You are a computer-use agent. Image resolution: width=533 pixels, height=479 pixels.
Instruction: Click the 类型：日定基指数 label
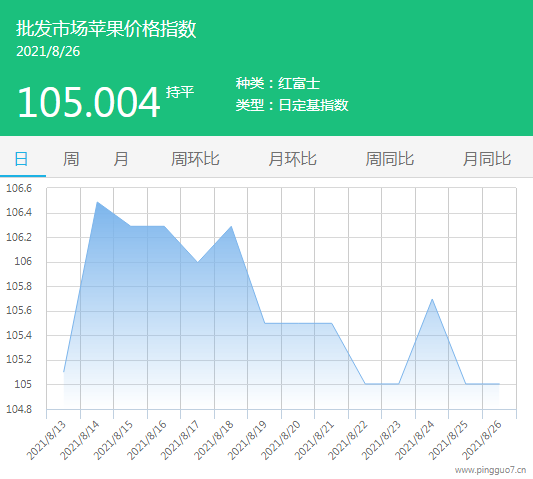pos(292,105)
